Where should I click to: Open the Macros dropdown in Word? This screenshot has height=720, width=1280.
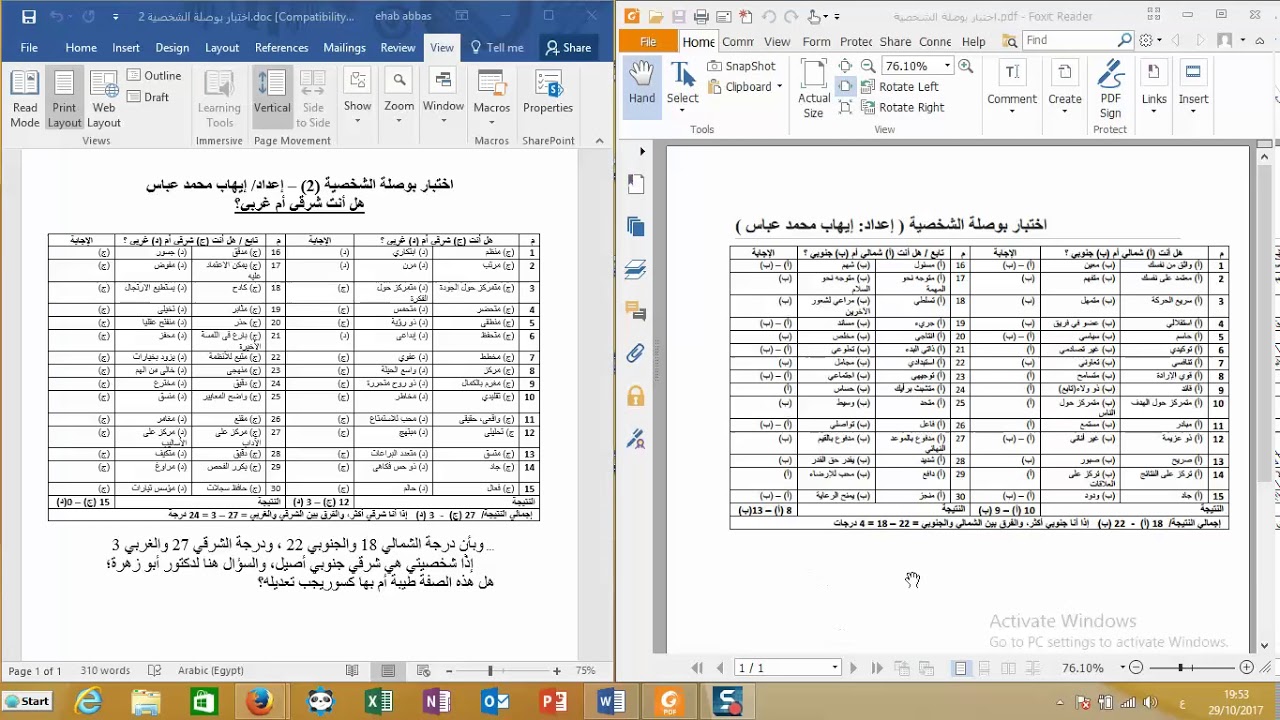[491, 98]
